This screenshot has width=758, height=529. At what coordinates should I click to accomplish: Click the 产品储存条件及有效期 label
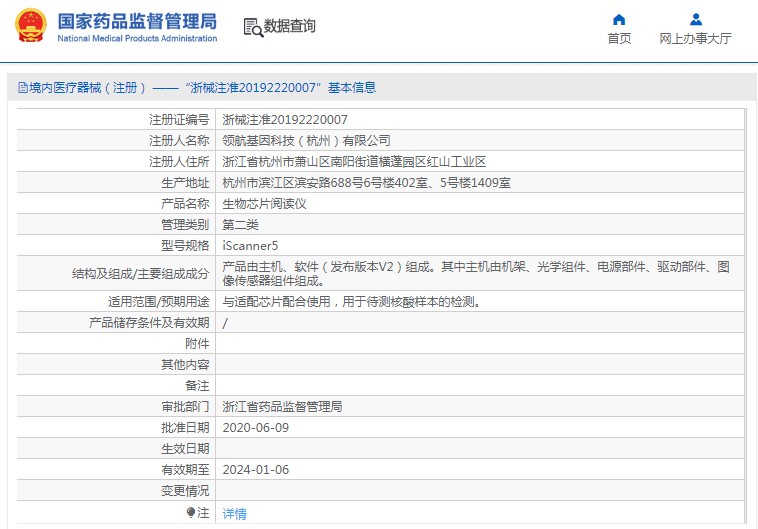coord(149,323)
